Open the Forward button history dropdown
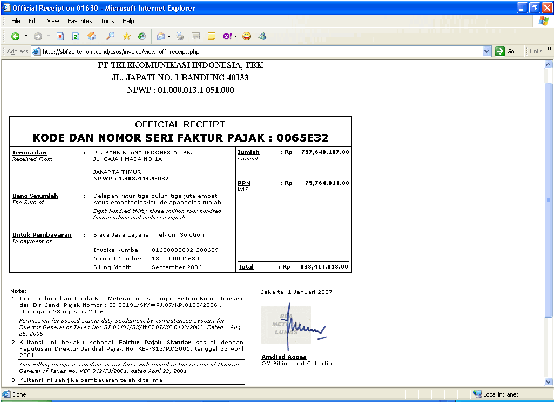Screen dimensions: 555x403 48,36
